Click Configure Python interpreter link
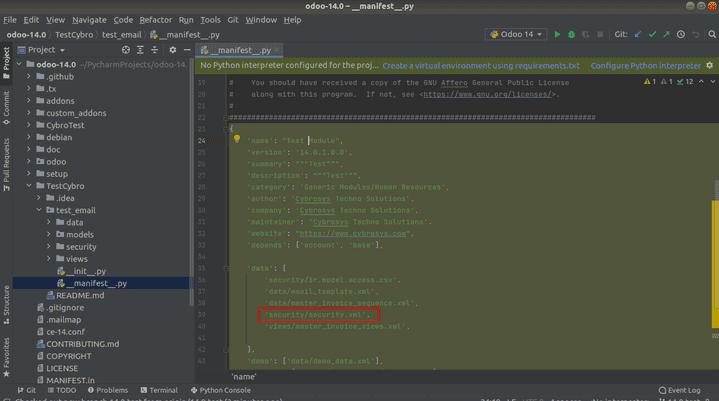This screenshot has width=719, height=401. [646, 66]
